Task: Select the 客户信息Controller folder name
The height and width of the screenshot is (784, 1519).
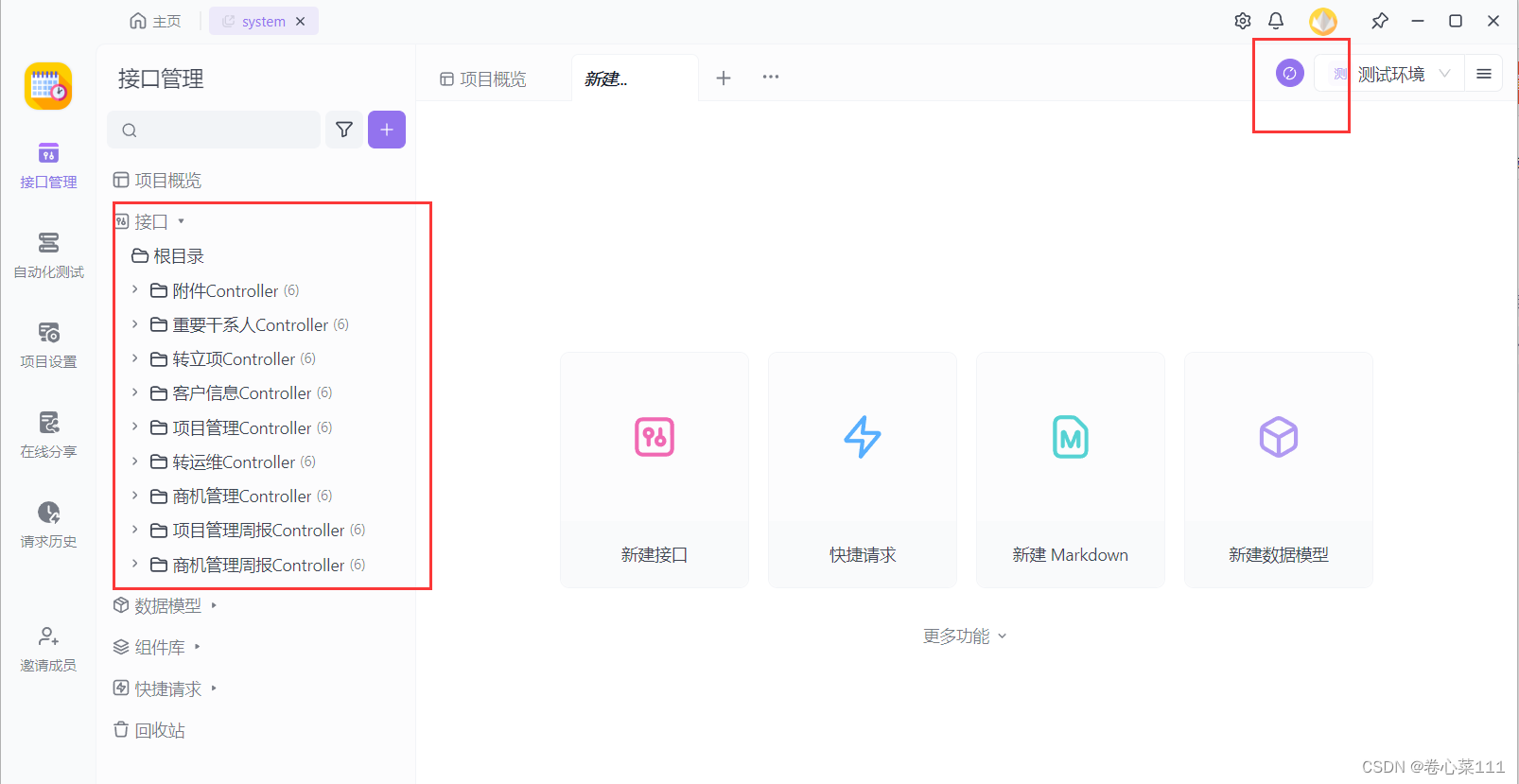Action: click(x=242, y=393)
